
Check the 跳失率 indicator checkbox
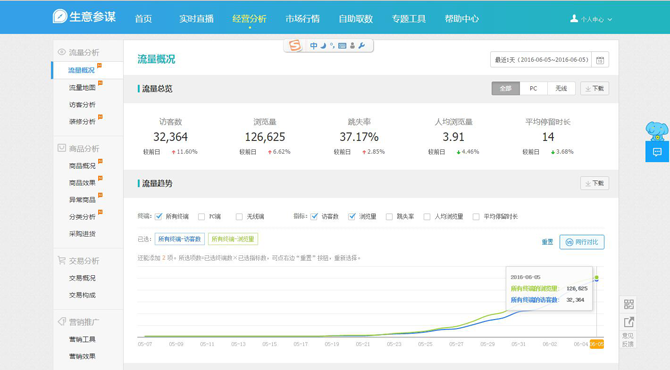click(x=389, y=217)
